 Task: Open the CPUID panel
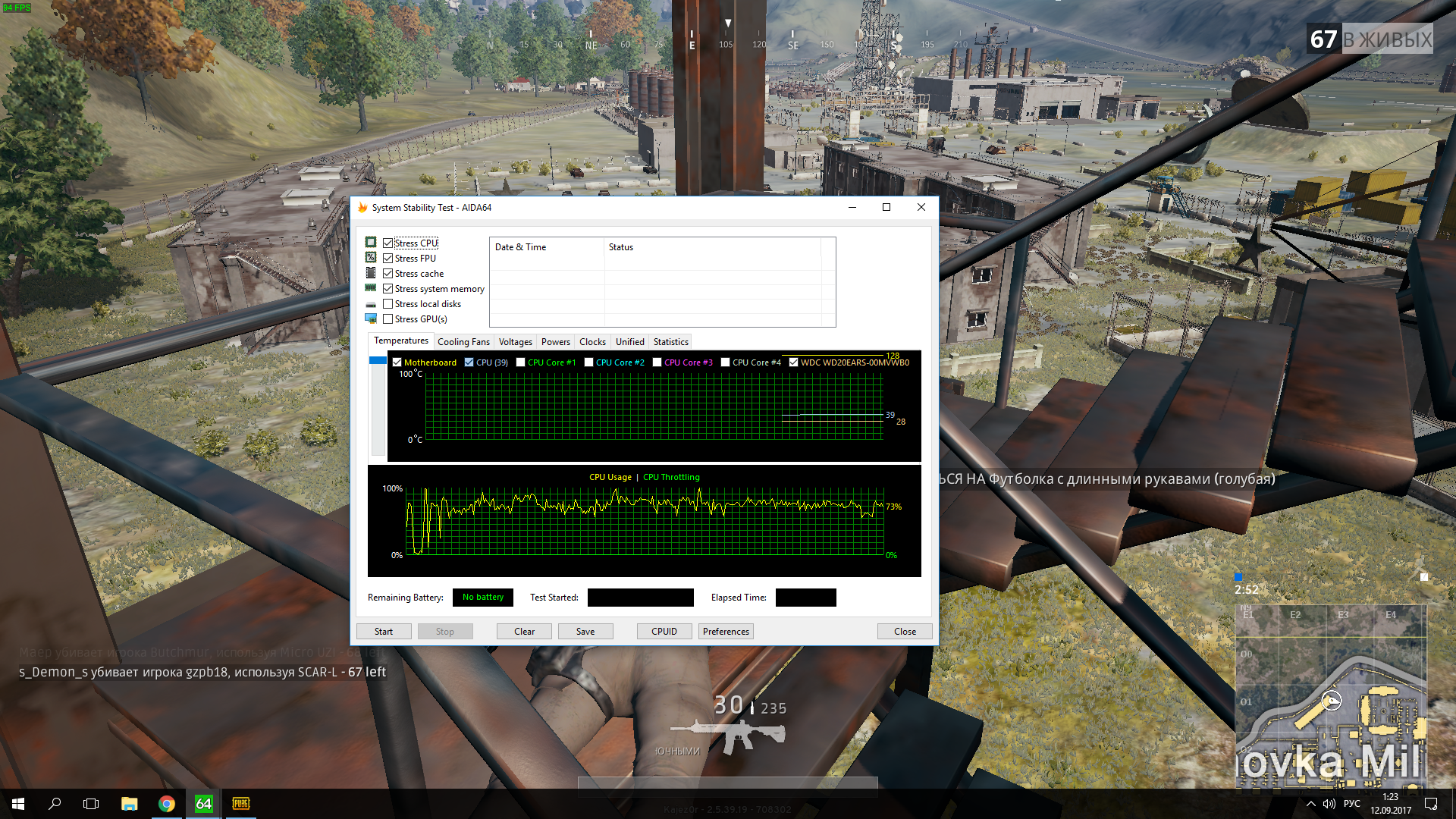click(664, 632)
